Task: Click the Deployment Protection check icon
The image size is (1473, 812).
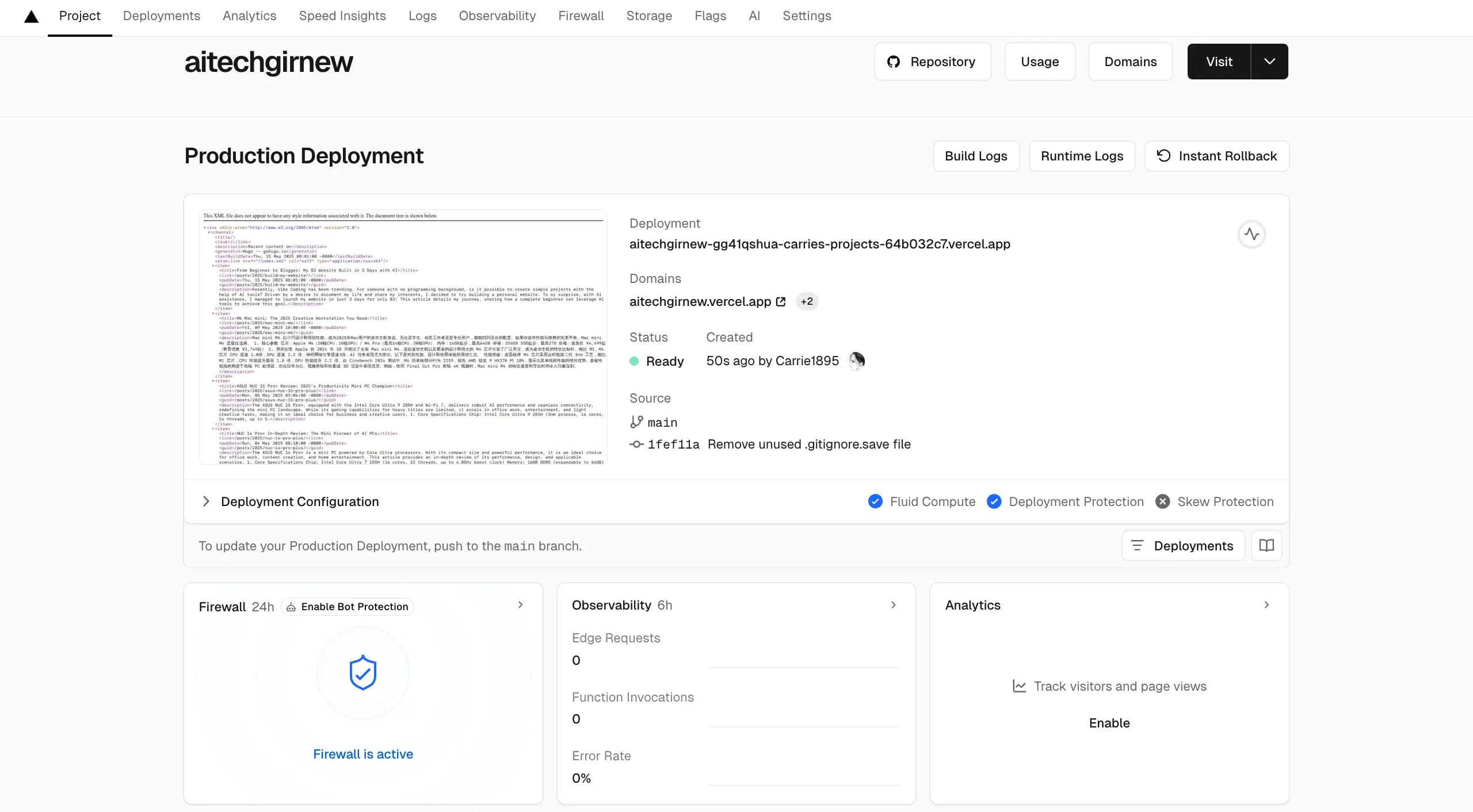Action: [994, 501]
